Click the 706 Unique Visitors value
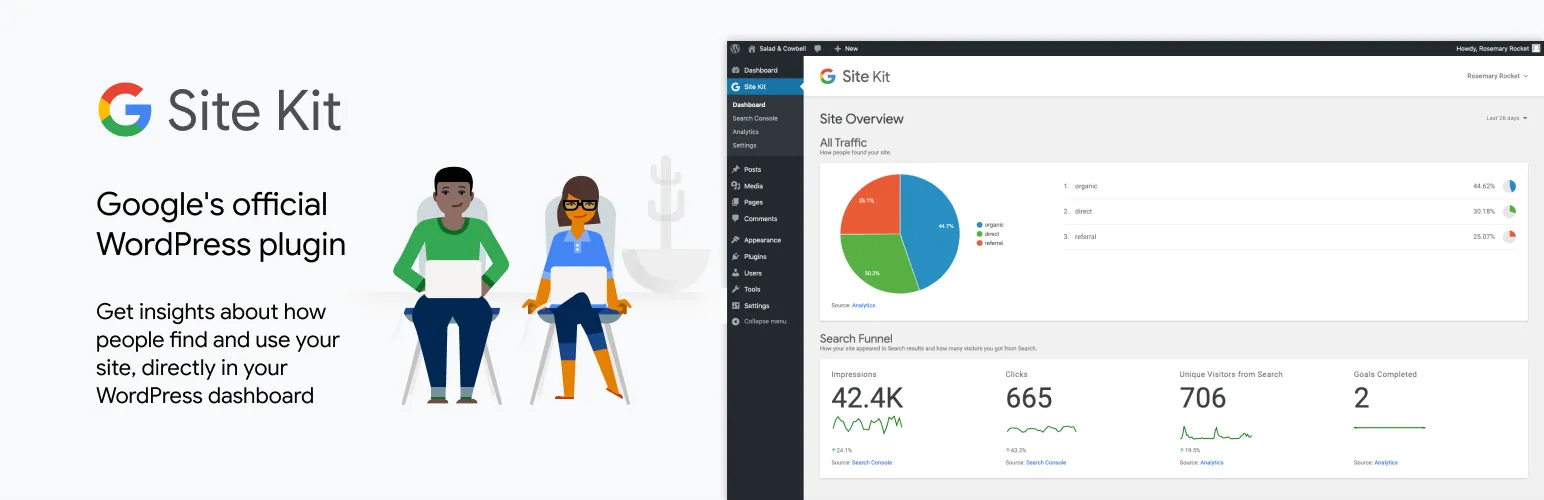 pyautogui.click(x=1203, y=398)
